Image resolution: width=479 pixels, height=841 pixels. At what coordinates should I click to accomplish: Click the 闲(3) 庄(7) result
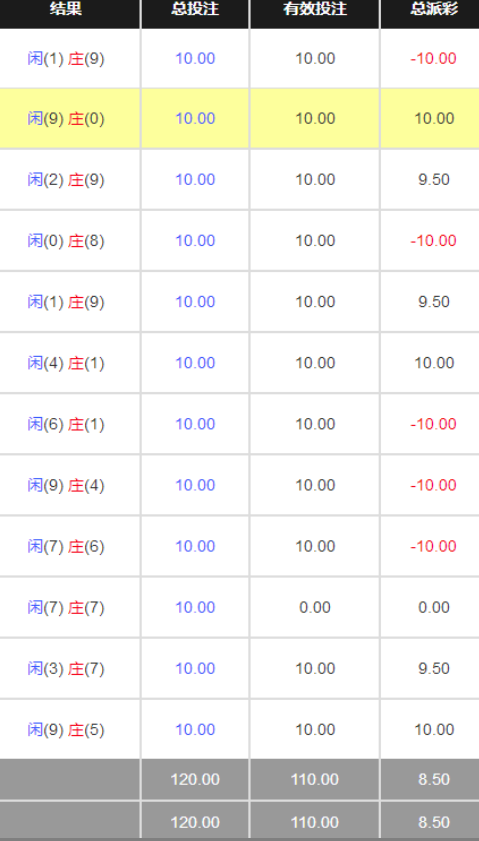[x=66, y=669]
